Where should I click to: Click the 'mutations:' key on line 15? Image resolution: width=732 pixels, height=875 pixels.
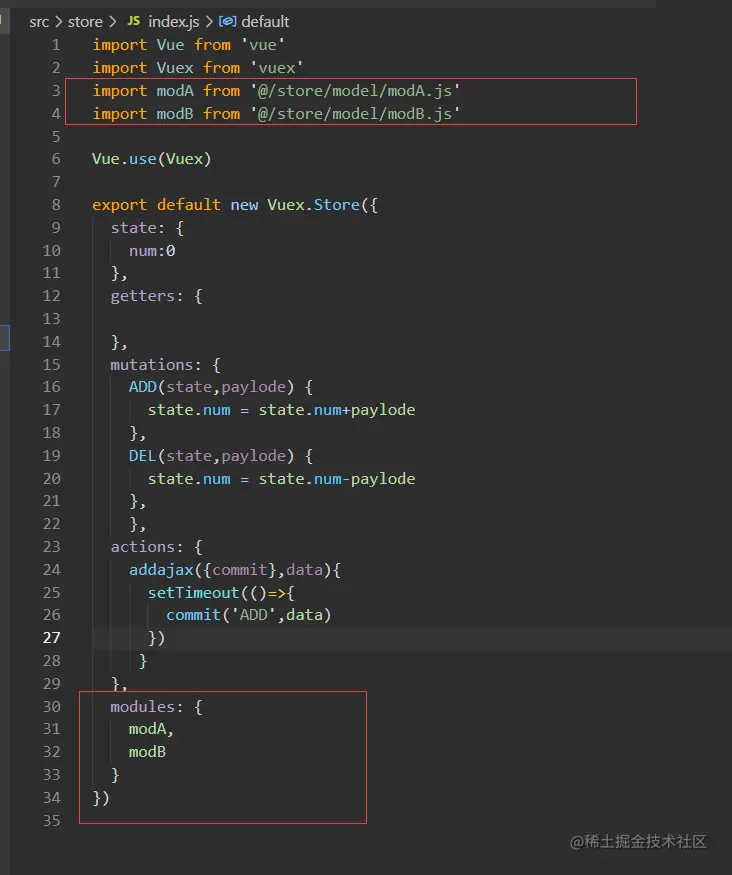(x=156, y=364)
